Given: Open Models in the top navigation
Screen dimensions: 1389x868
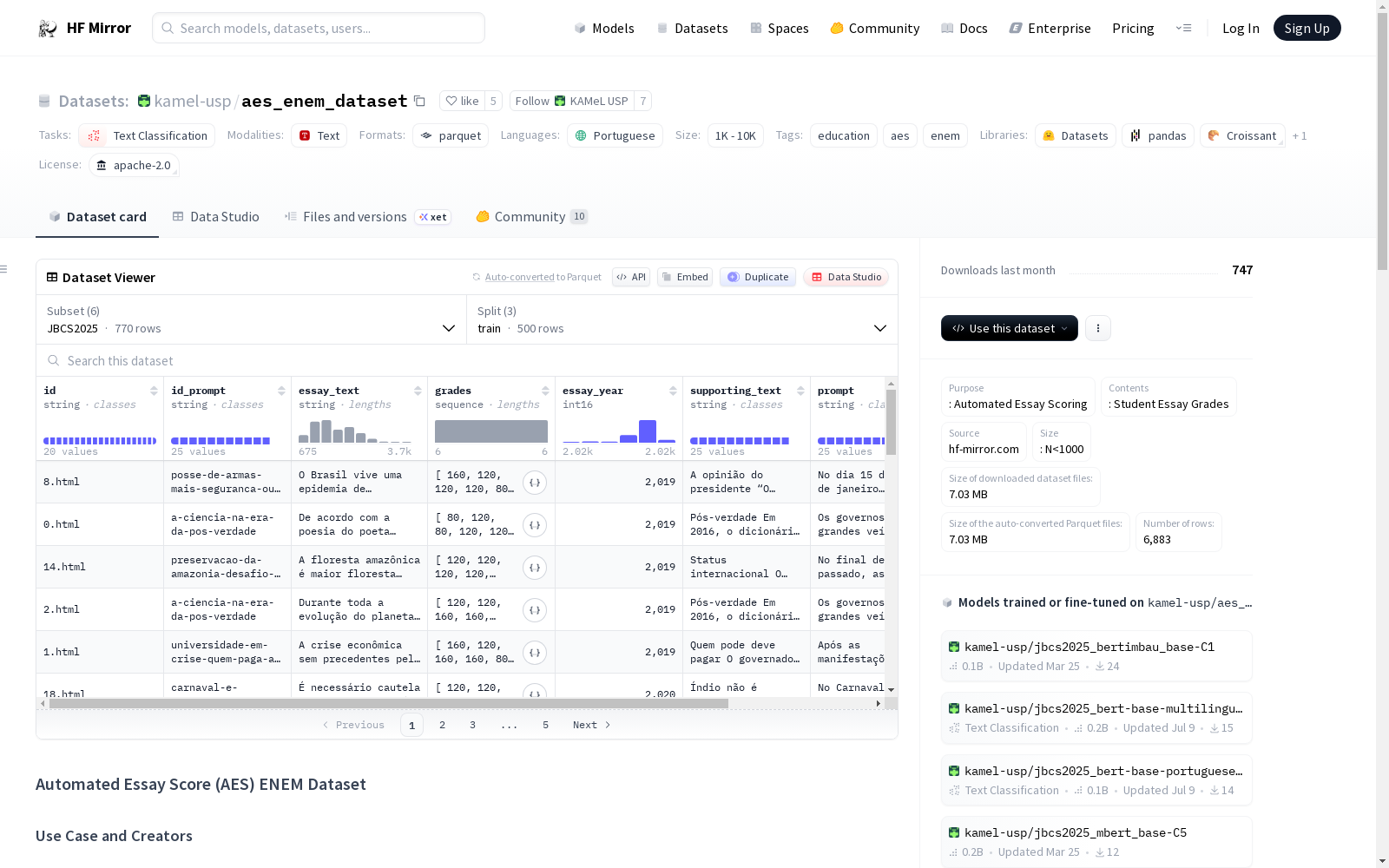Looking at the screenshot, I should (604, 28).
